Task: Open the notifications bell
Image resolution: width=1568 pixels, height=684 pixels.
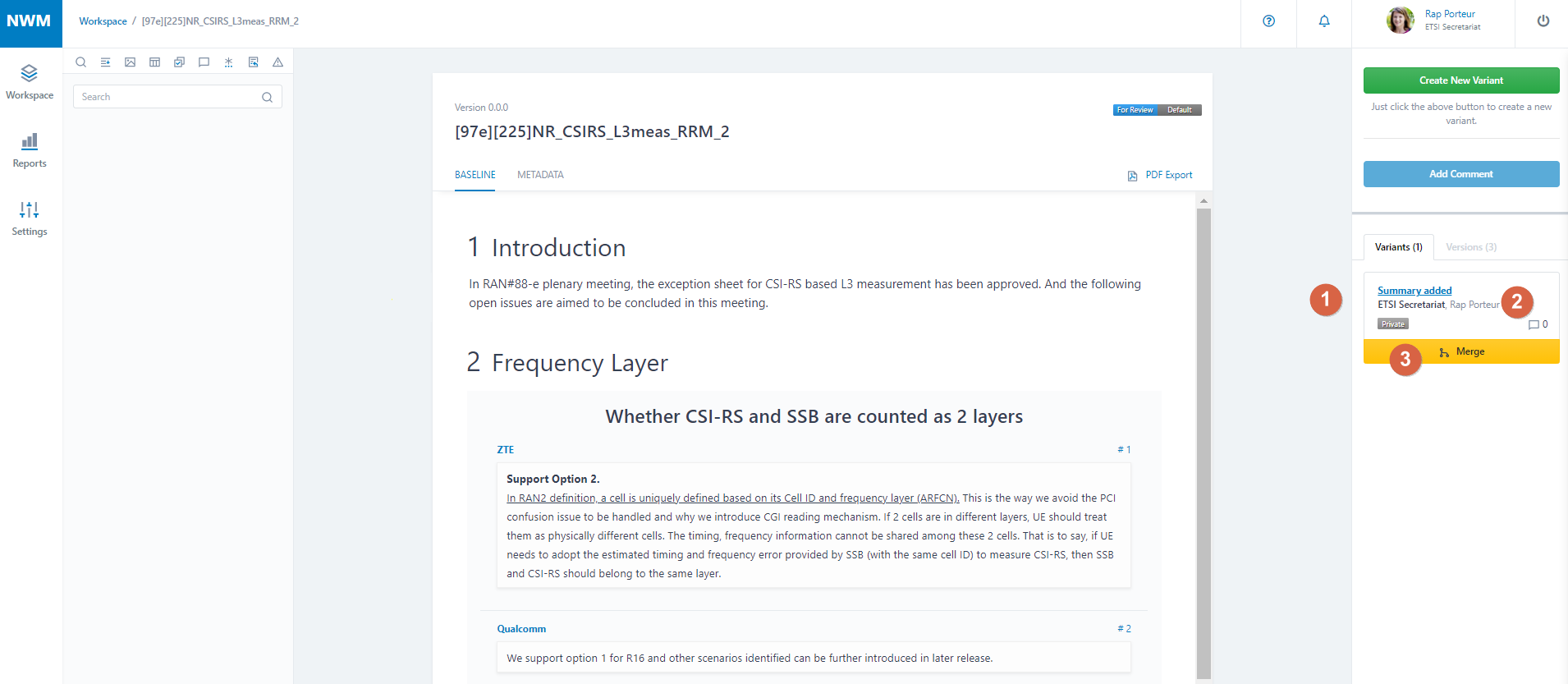Action: 1324,21
